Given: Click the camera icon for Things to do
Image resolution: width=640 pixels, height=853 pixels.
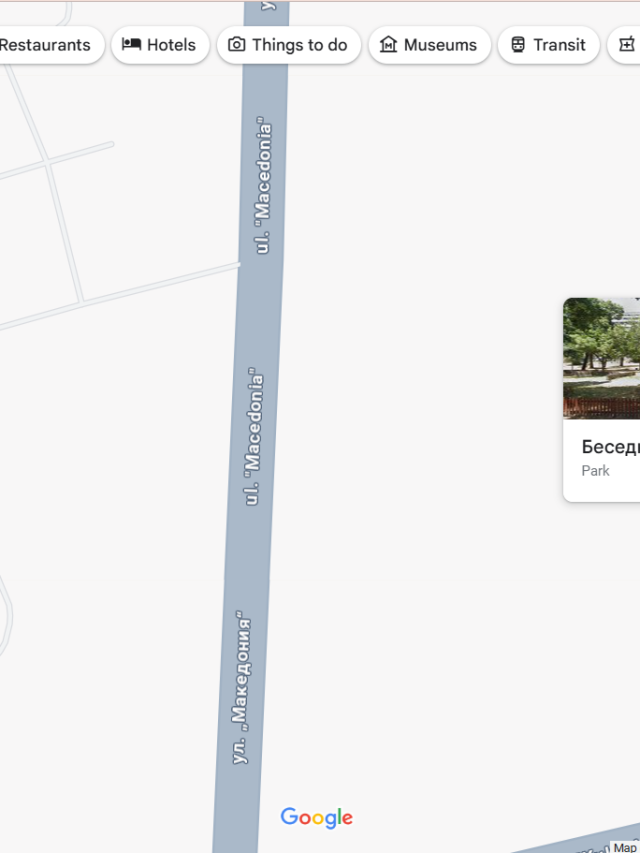Looking at the screenshot, I should click(x=236, y=45).
